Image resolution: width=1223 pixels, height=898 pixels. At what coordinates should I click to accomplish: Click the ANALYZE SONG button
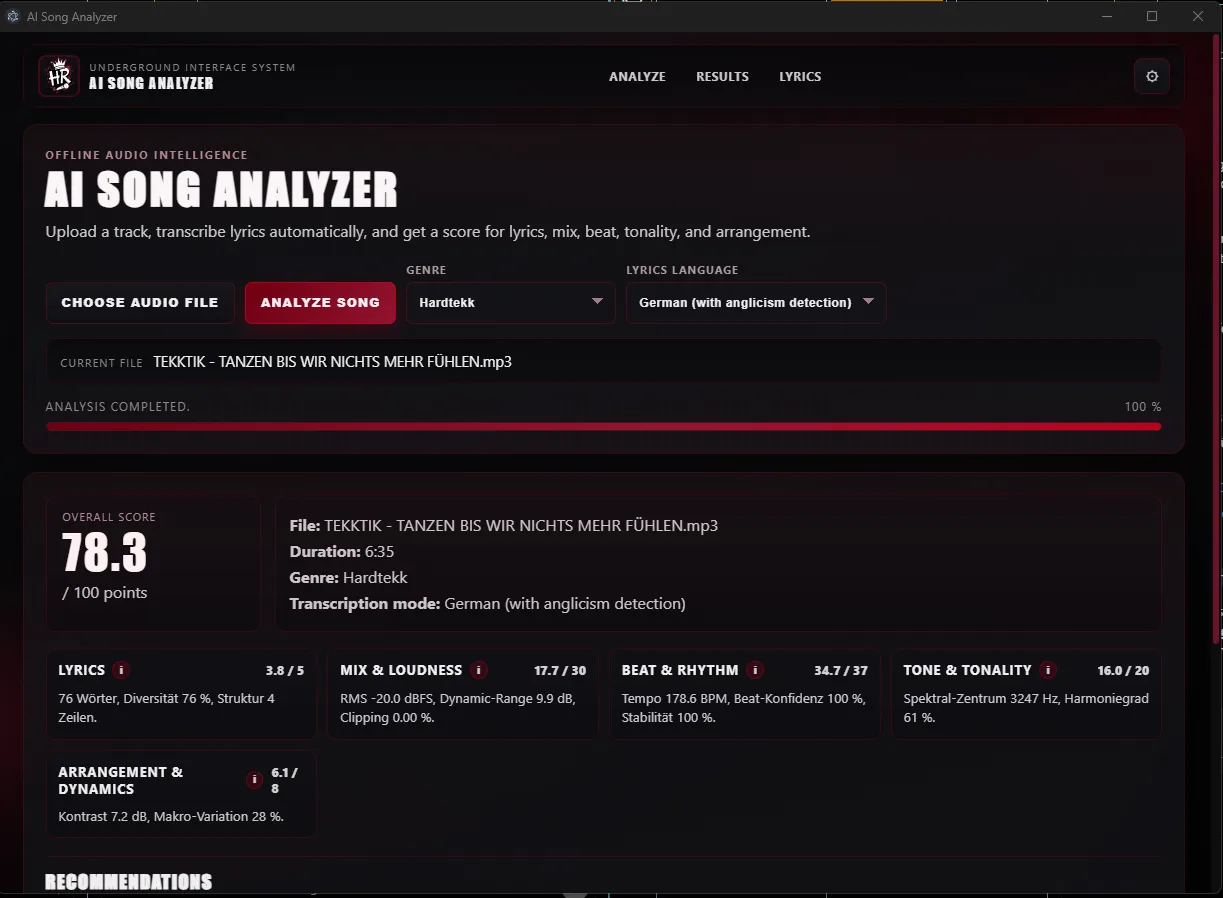pyautogui.click(x=320, y=302)
